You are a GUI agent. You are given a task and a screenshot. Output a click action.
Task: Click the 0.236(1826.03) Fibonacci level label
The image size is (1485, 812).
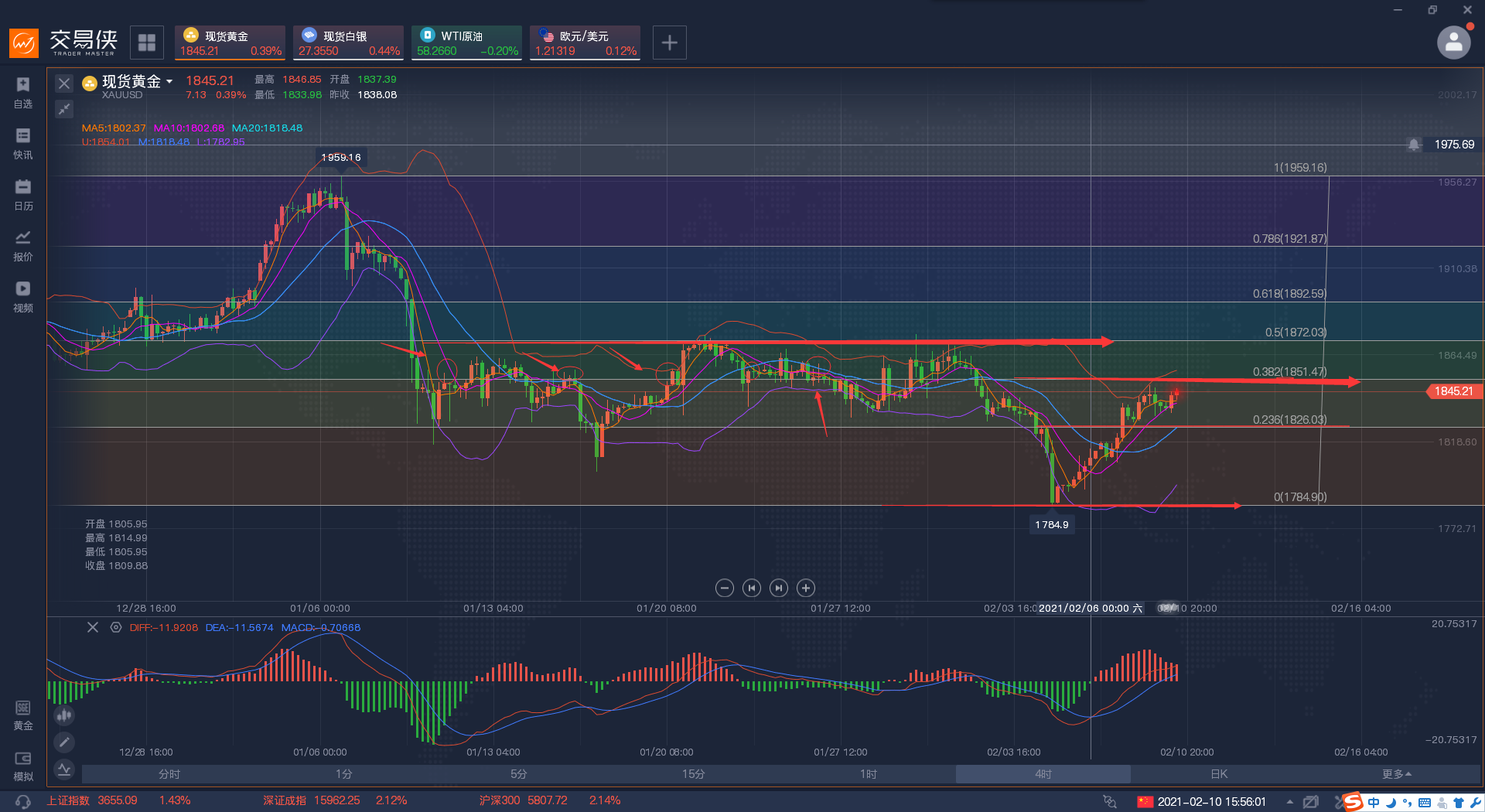click(x=1289, y=420)
